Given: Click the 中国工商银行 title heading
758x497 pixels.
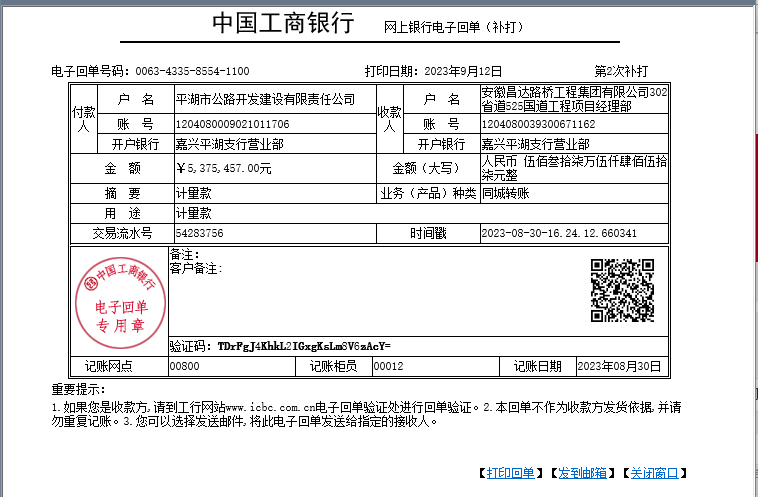Looking at the screenshot, I should click(283, 24).
